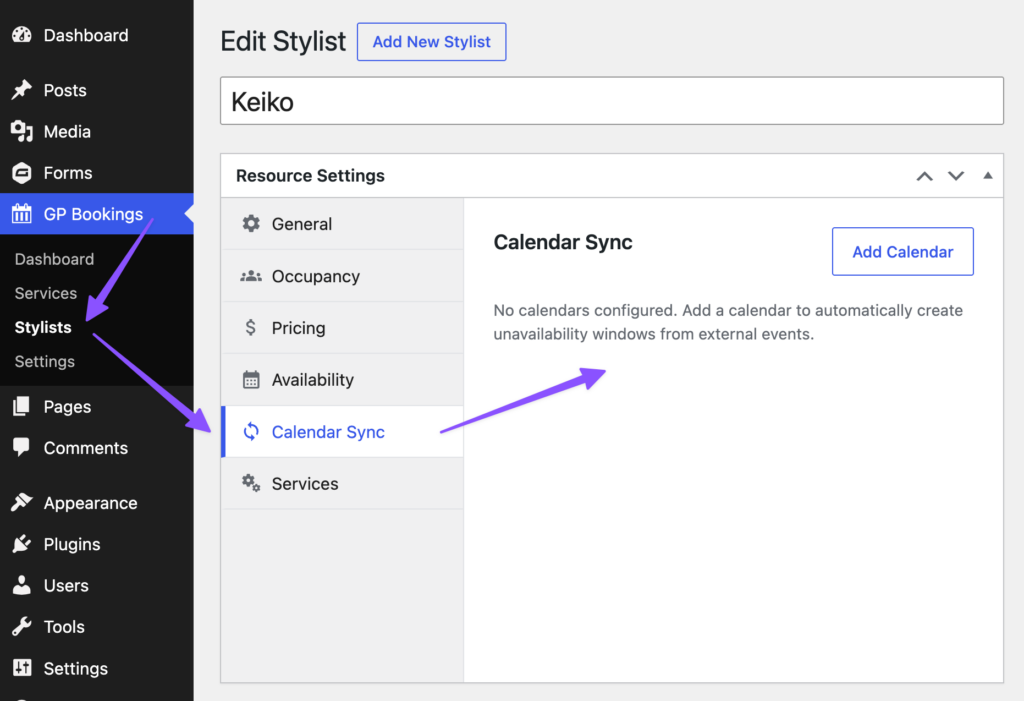Move Resource Settings panel up with chevron
Image resolution: width=1024 pixels, height=701 pixels.
[x=924, y=176]
